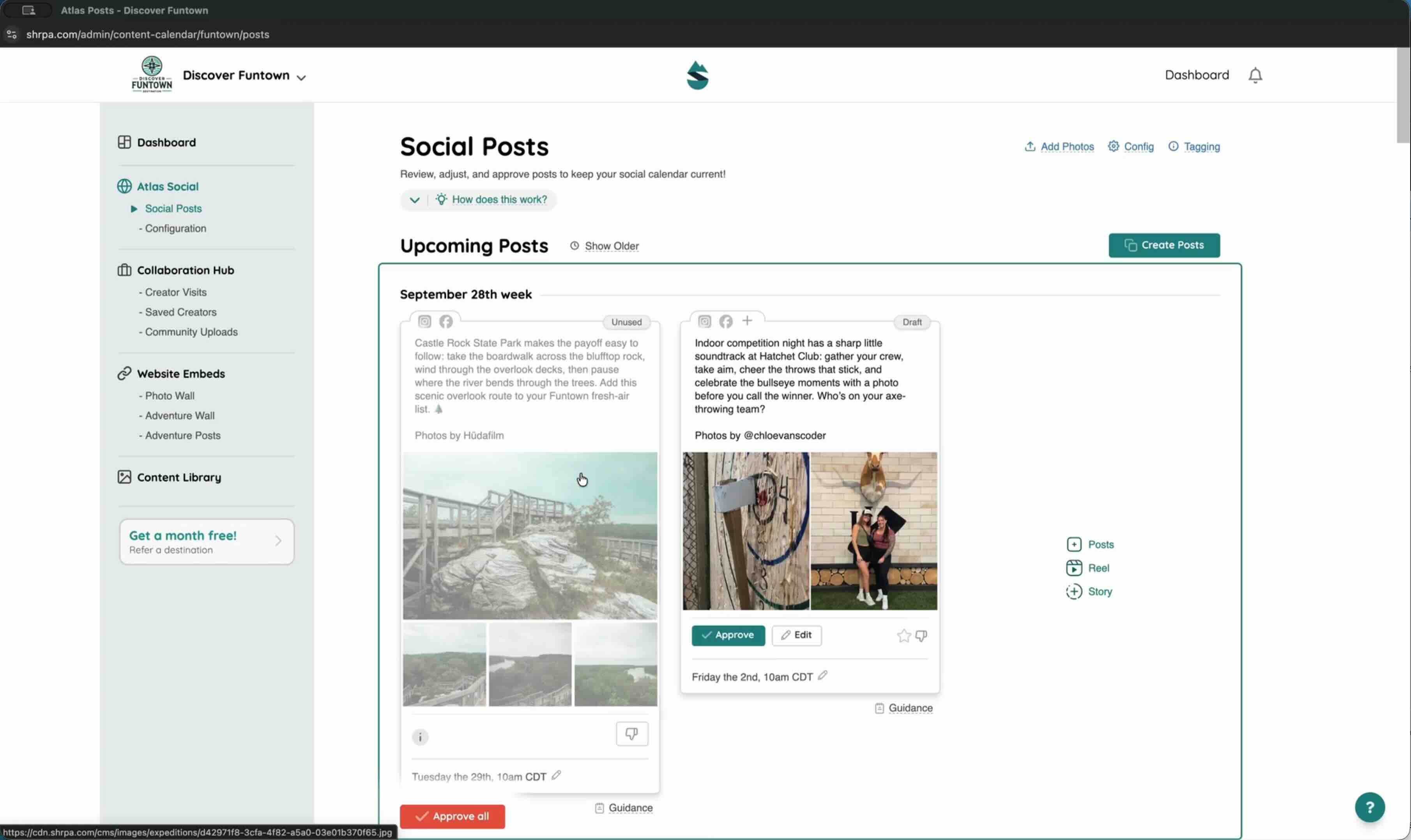1411x840 pixels.
Task: Expand the How does this work section chevron
Action: [x=414, y=200]
